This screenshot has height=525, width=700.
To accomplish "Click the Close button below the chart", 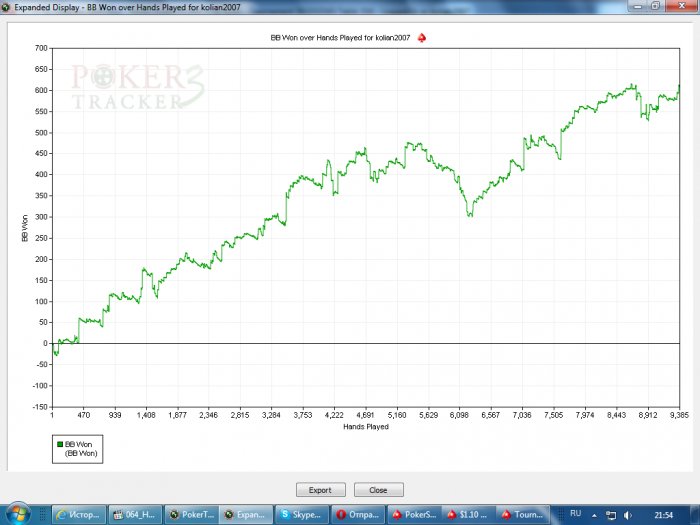I will (379, 490).
